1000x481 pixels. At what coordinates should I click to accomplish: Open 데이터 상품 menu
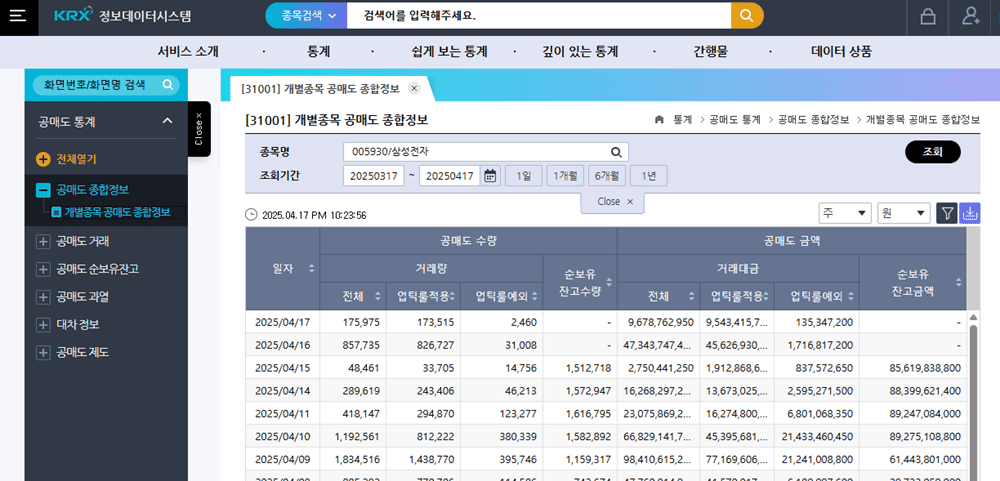[841, 52]
